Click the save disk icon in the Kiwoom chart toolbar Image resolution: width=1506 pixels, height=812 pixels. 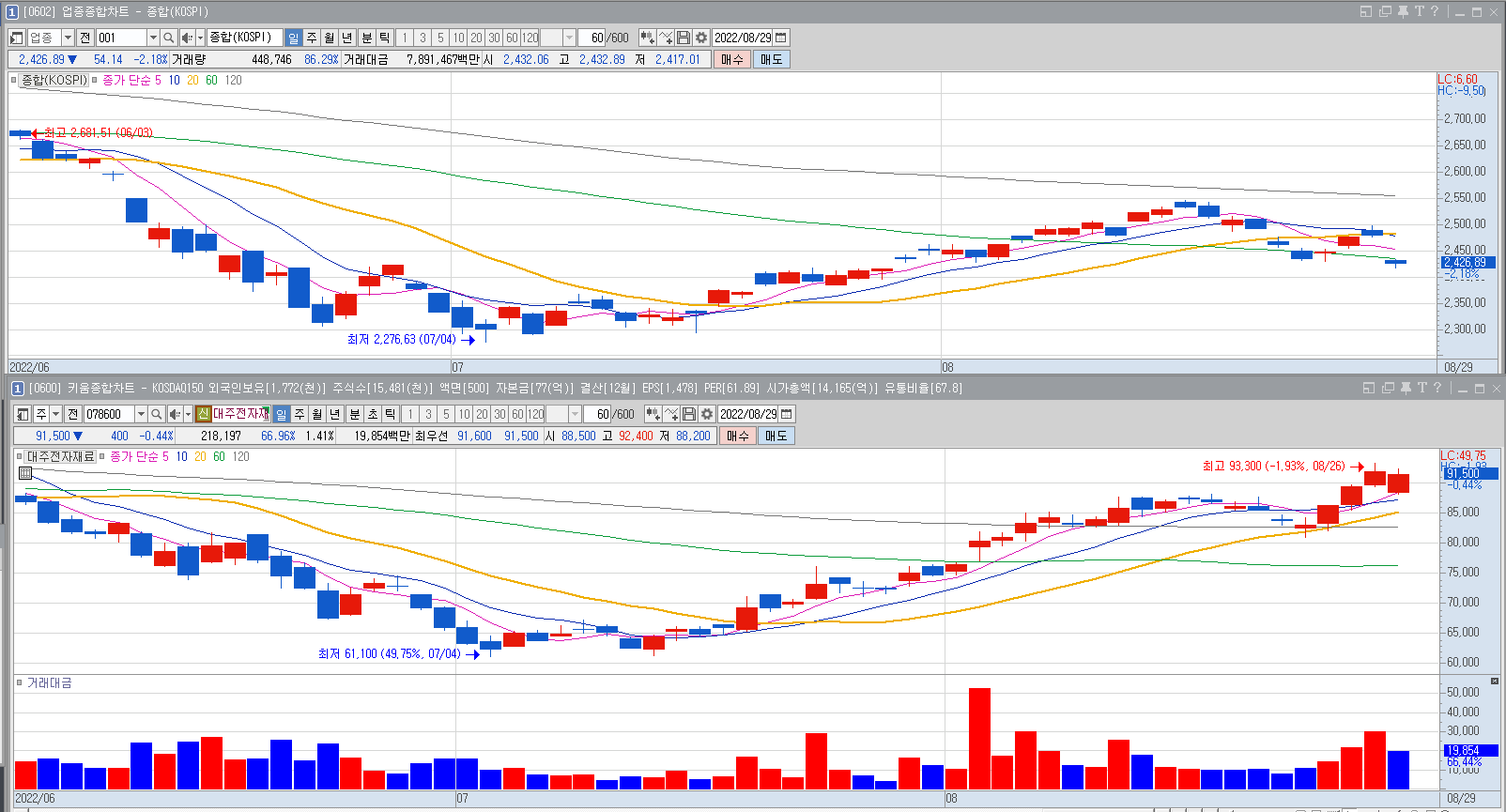(689, 414)
